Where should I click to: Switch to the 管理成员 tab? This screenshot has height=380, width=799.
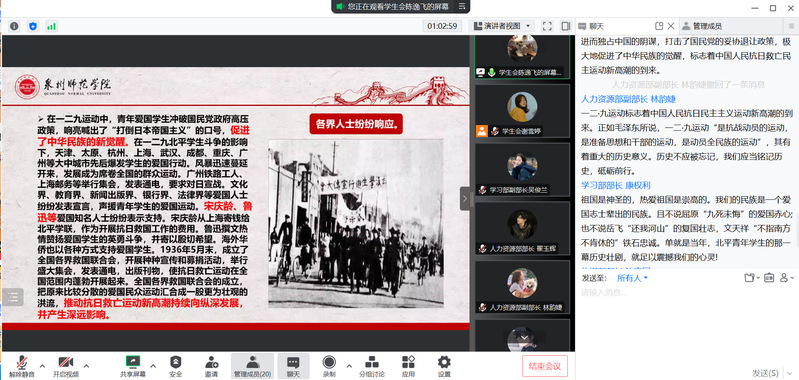[702, 26]
